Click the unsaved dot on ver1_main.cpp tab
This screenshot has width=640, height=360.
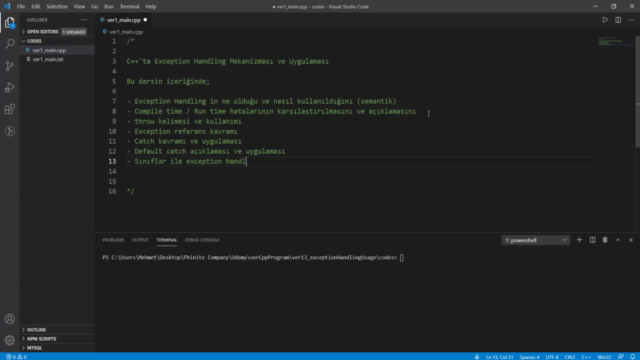[x=145, y=20]
